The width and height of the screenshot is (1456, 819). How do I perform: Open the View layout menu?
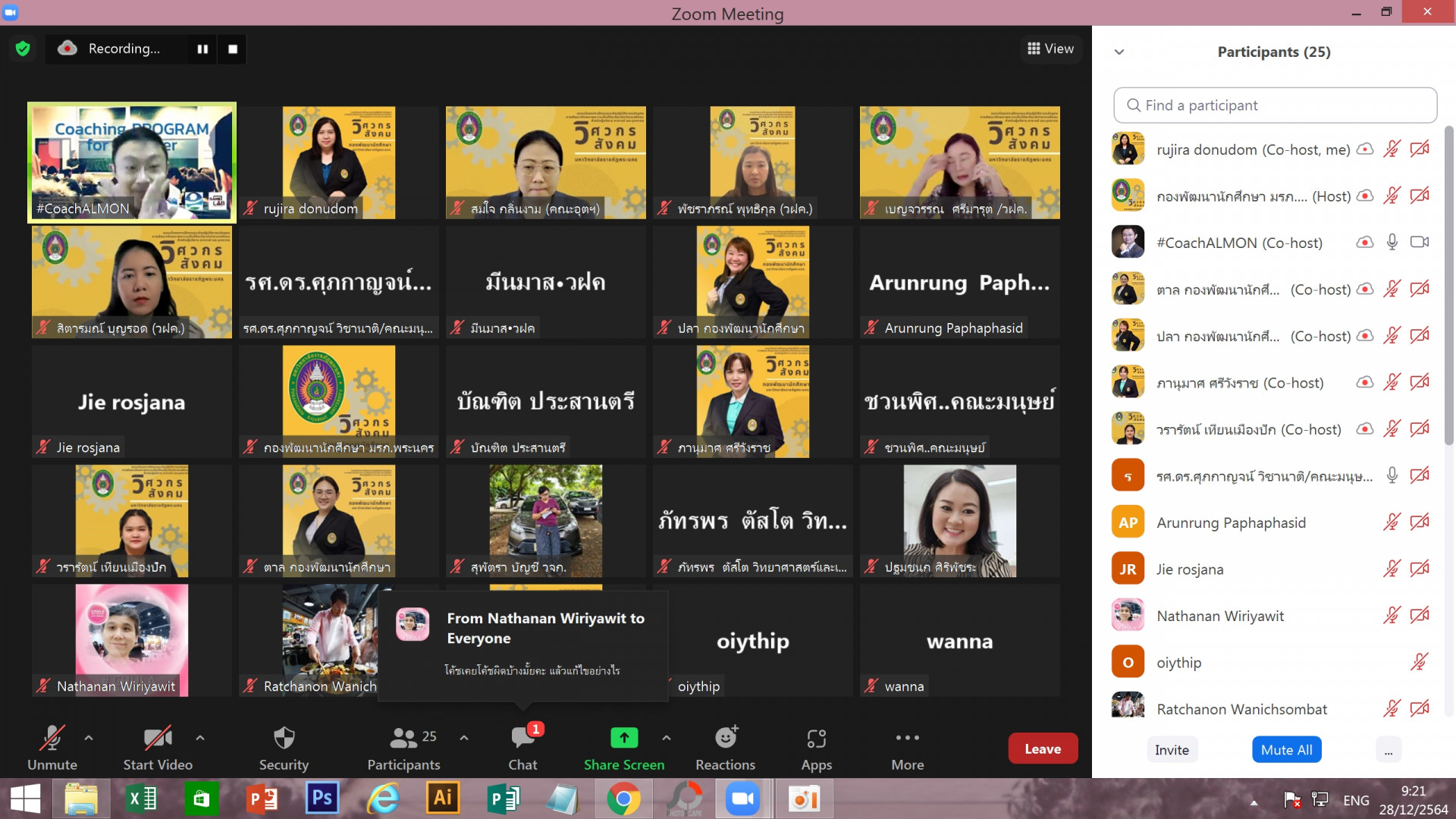point(1050,49)
